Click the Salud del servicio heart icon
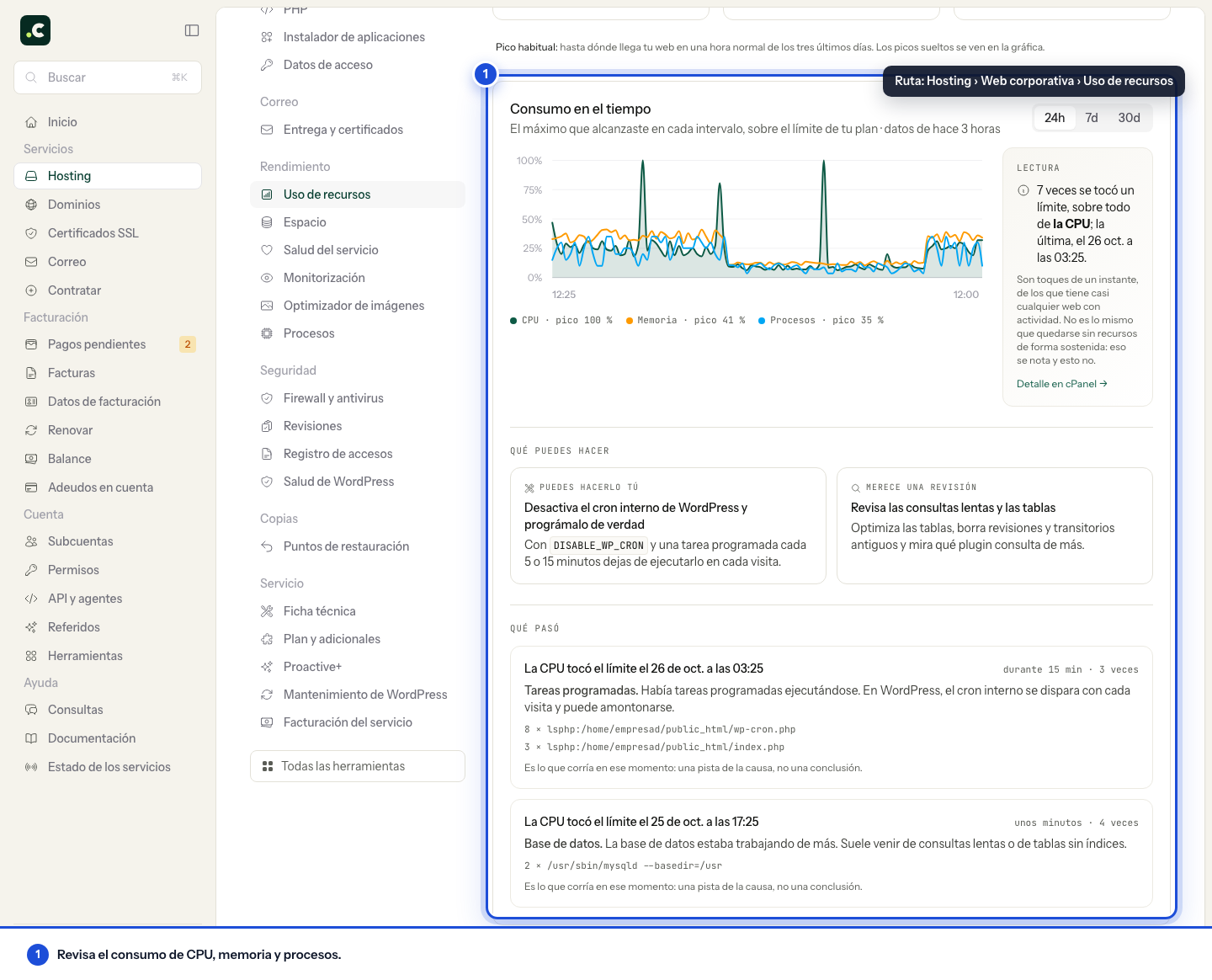Image resolution: width=1212 pixels, height=980 pixels. pyautogui.click(x=267, y=250)
